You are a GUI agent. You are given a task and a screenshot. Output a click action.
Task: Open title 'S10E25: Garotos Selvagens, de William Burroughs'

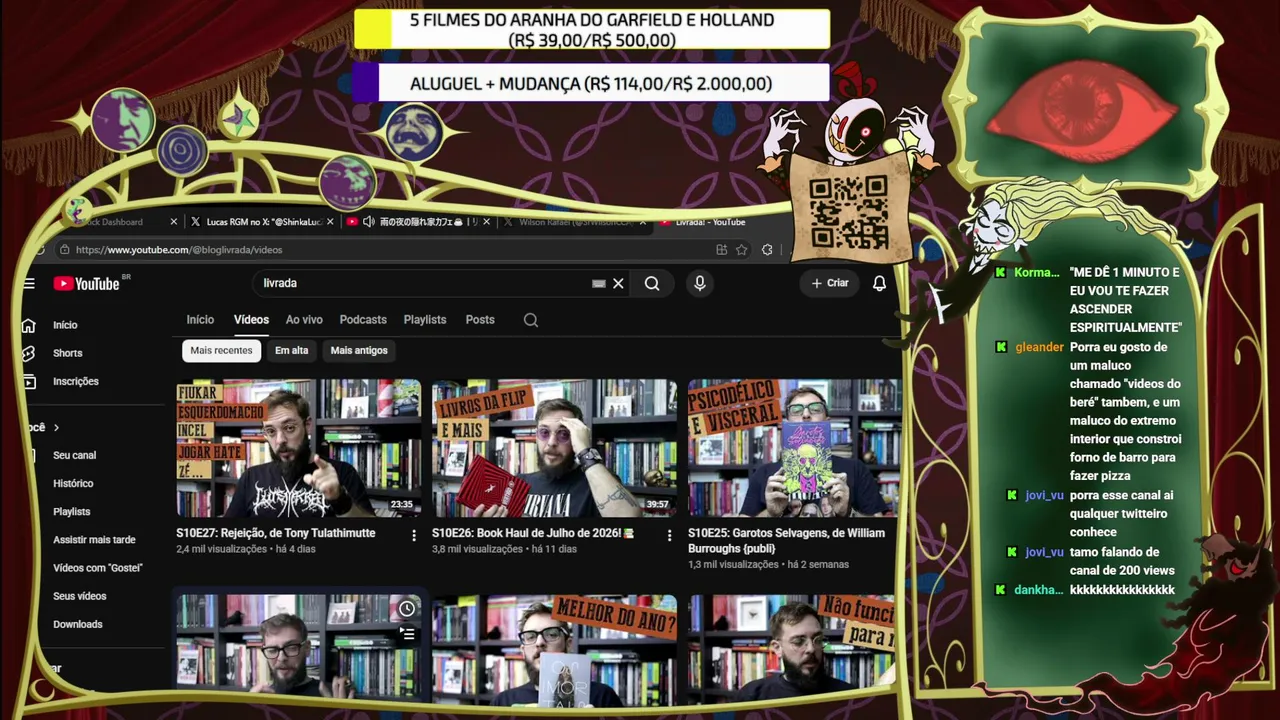pos(787,541)
